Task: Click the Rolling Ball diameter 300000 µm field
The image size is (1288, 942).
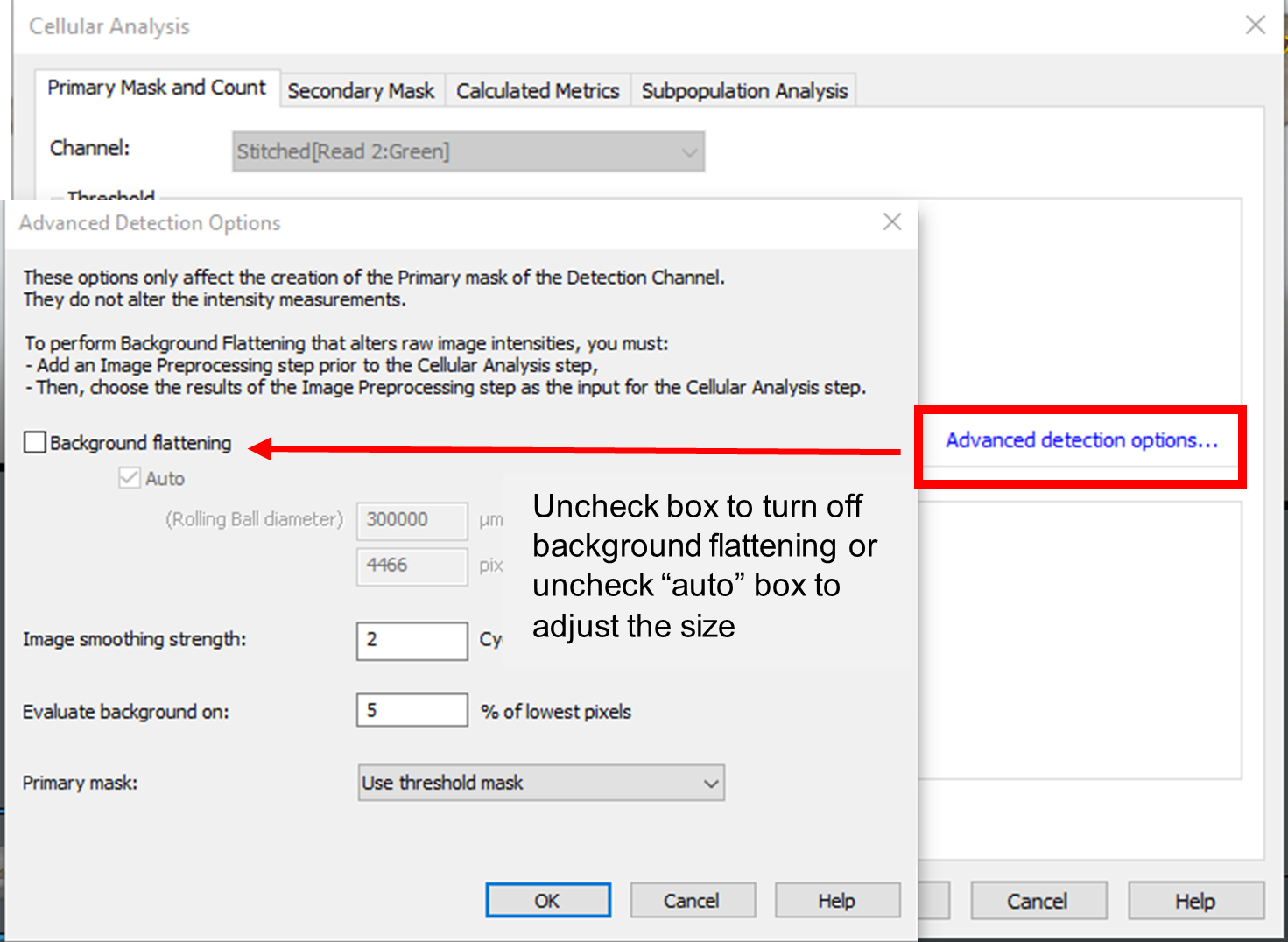Action: coord(412,520)
